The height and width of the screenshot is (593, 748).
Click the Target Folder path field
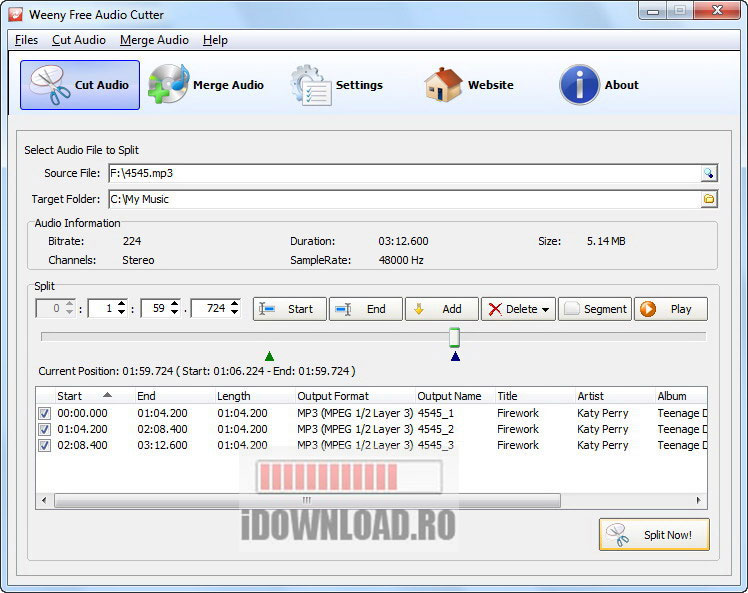coord(405,199)
